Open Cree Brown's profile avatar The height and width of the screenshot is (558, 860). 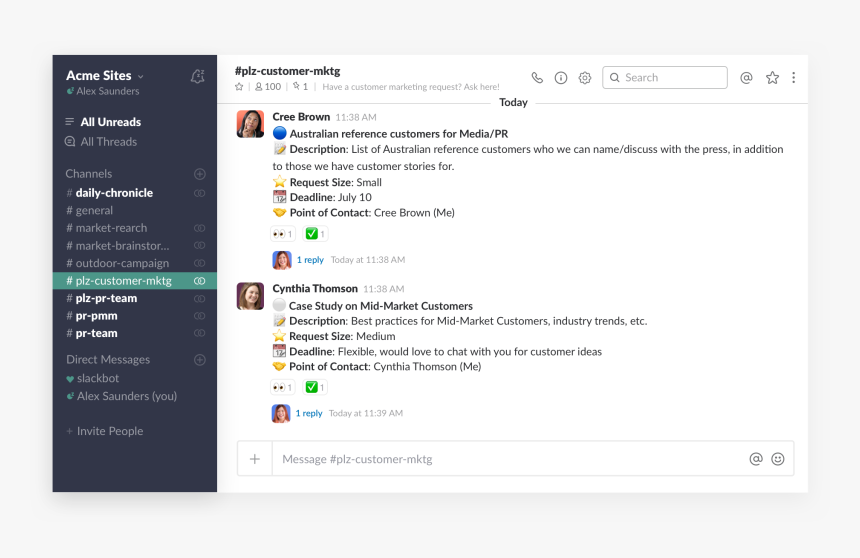click(250, 124)
